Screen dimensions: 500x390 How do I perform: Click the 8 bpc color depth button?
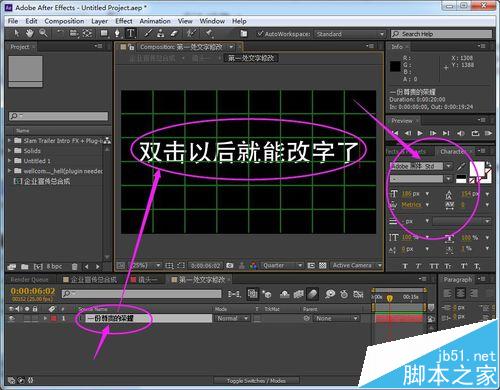coord(54,267)
